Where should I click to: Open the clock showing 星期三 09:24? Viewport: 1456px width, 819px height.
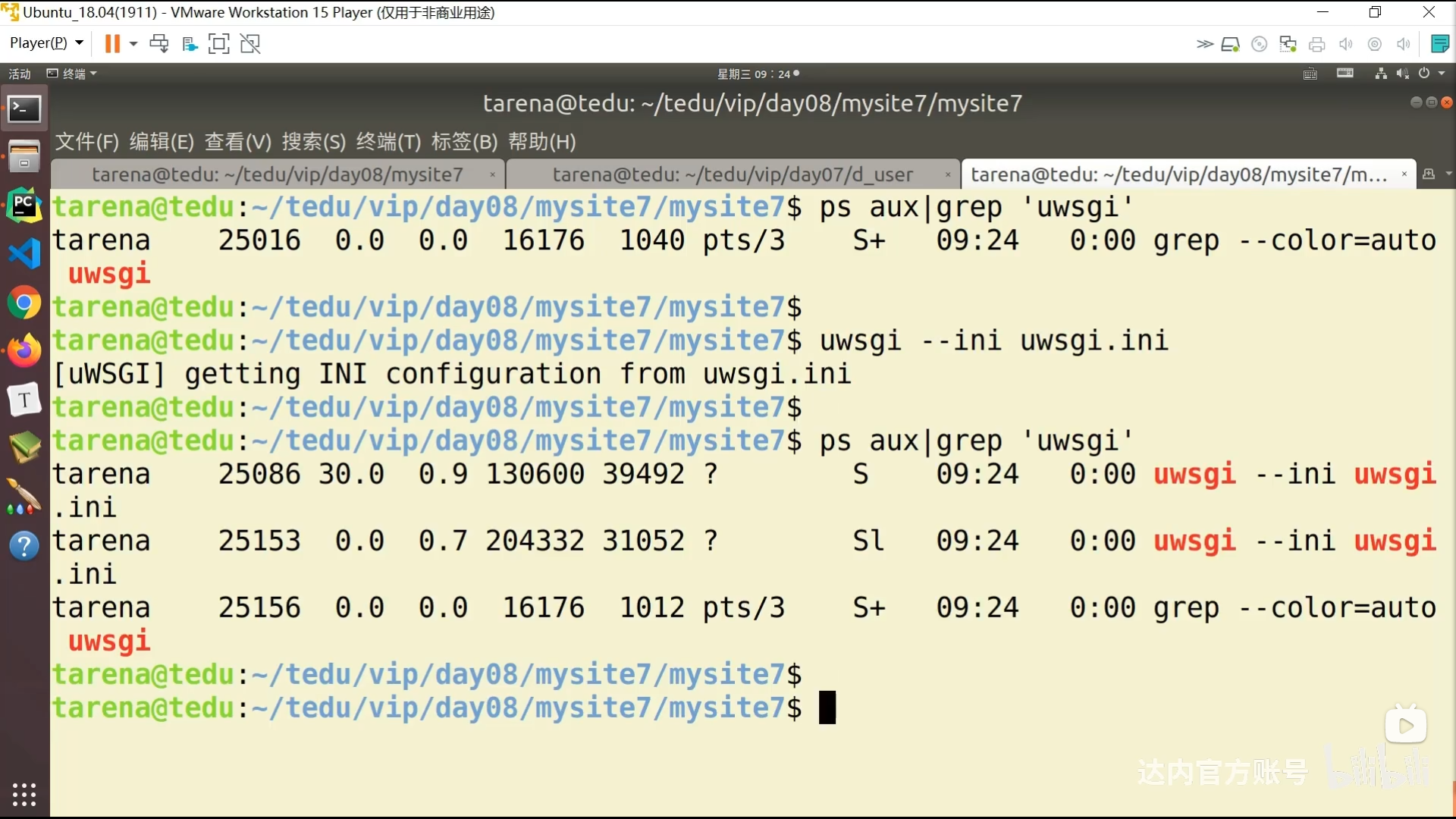758,74
